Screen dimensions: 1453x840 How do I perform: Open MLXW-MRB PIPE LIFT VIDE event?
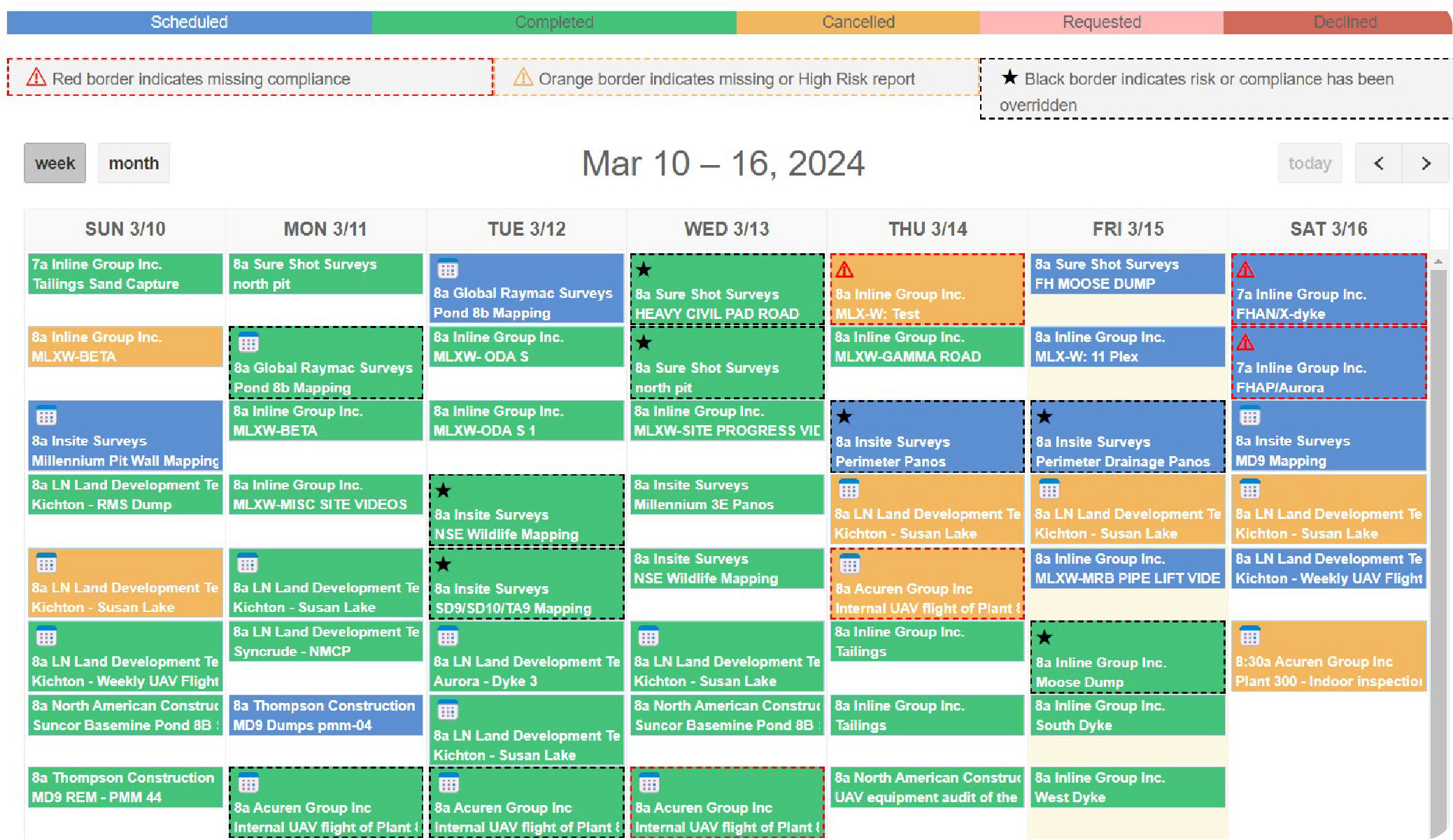click(1128, 568)
